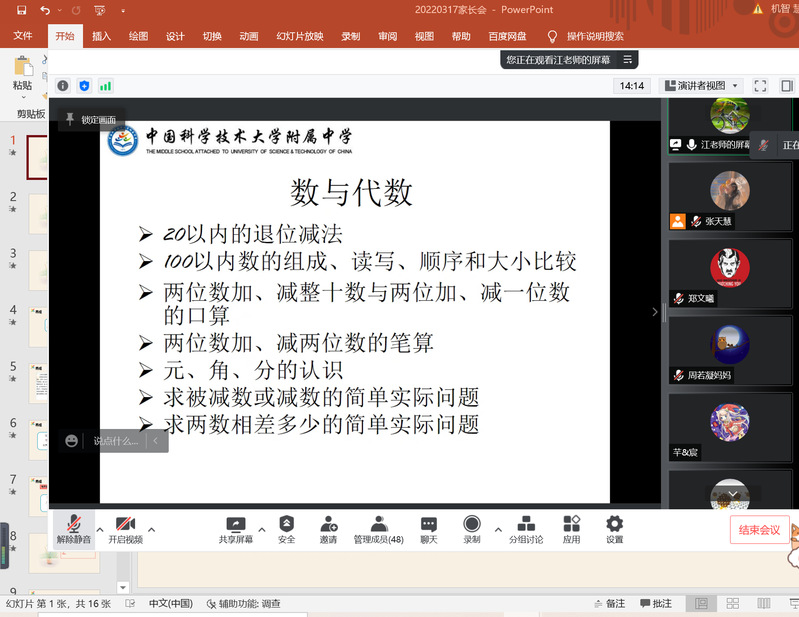
Task: Unmute microphone with 解除静音 button
Action: click(73, 529)
